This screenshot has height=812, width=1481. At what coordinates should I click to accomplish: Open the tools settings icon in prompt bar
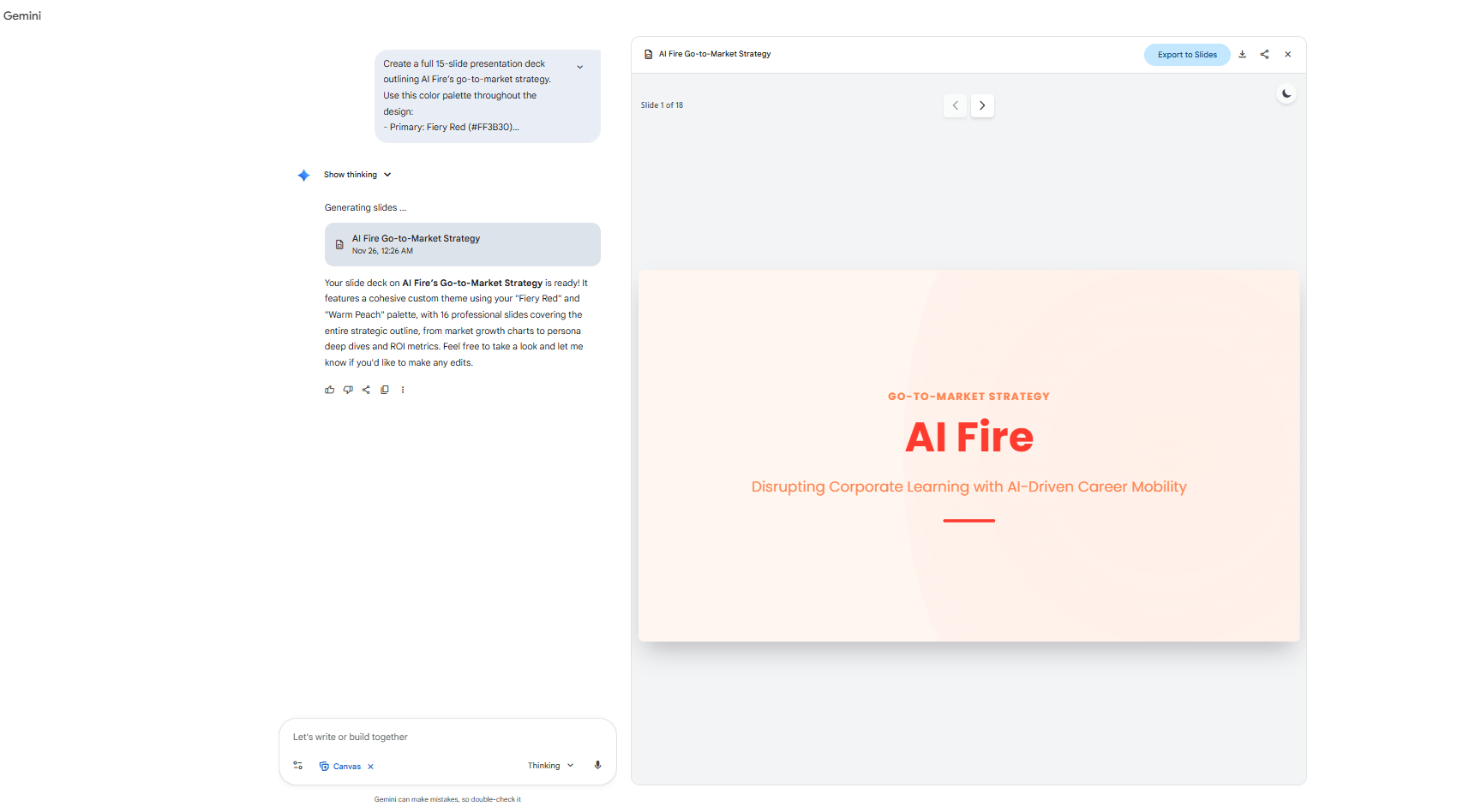298,766
